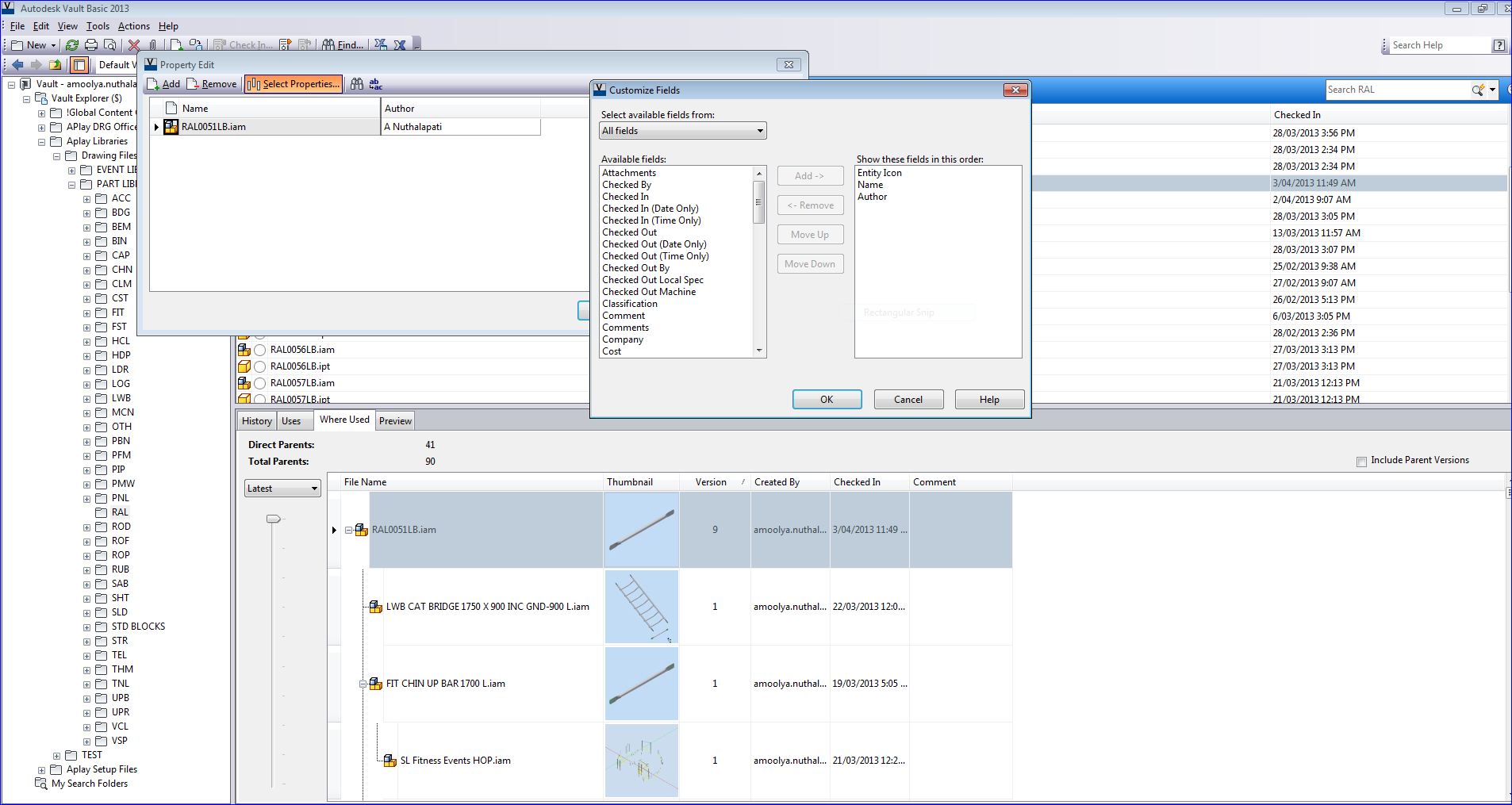The width and height of the screenshot is (1512, 805).
Task: Click the Export to Excel icon
Action: (x=381, y=45)
